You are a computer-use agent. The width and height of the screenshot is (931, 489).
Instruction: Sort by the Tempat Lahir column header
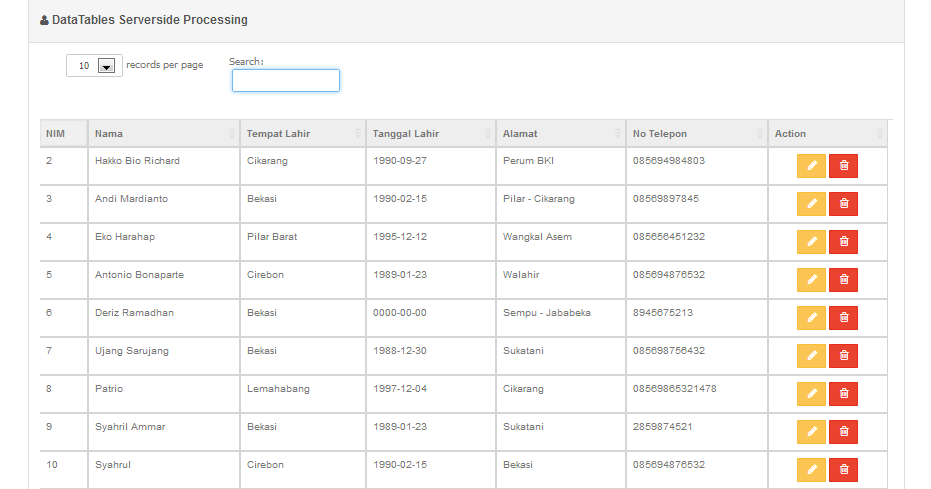303,134
